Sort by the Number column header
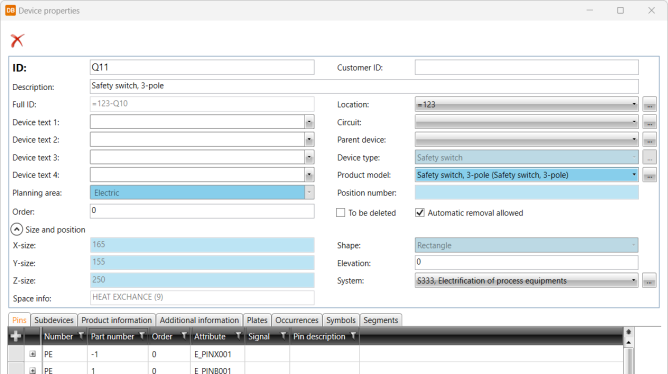The height and width of the screenshot is (374, 668). 58,336
